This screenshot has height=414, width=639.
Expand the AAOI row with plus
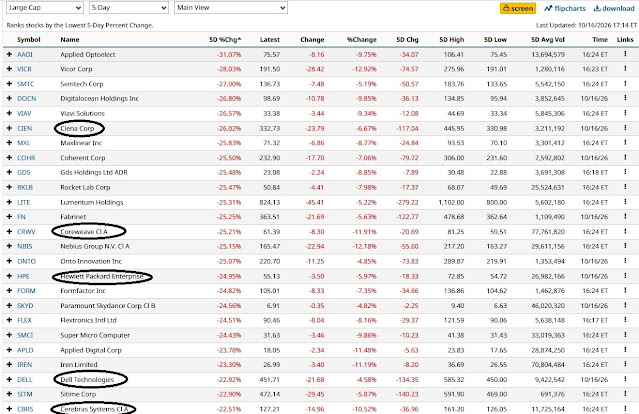coord(9,54)
